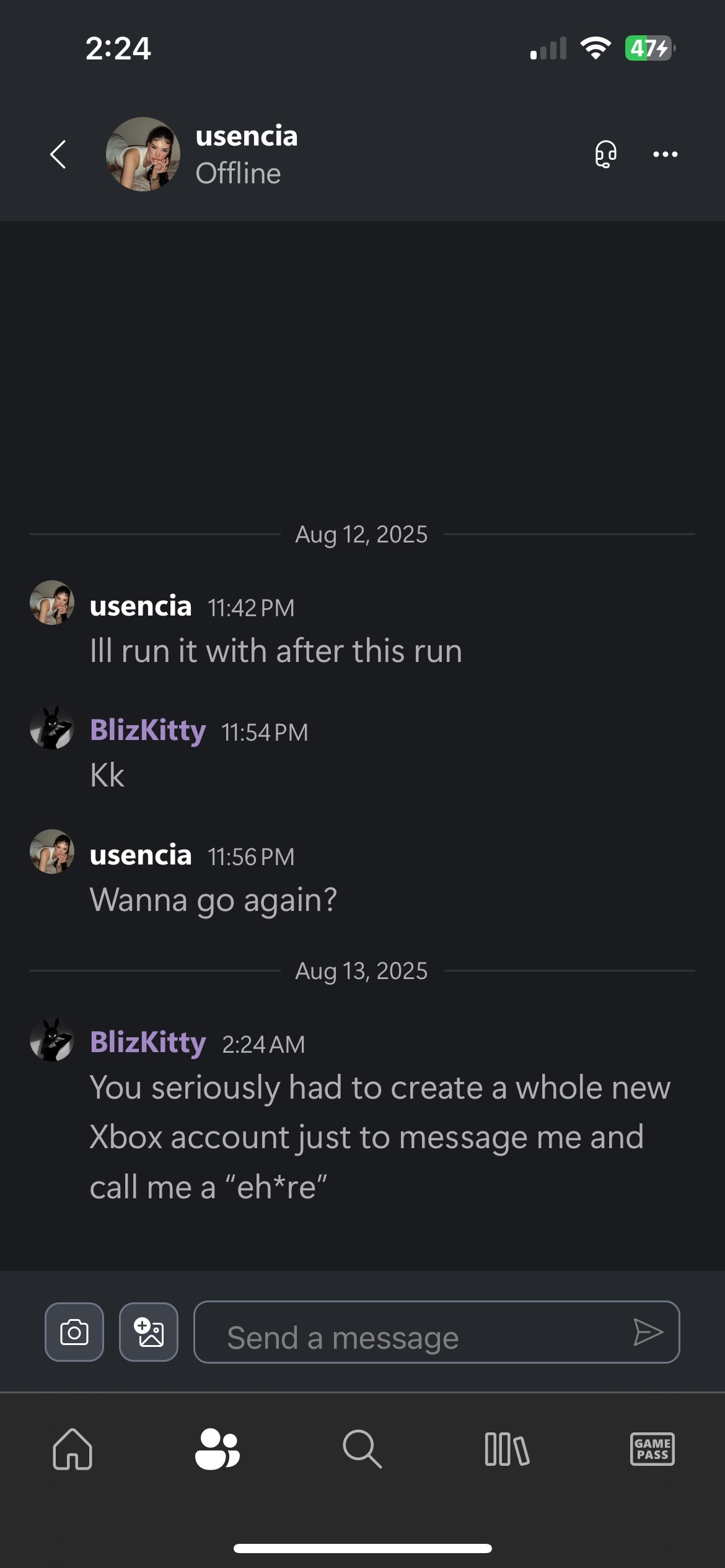Open the add image gallery icon

(149, 1332)
